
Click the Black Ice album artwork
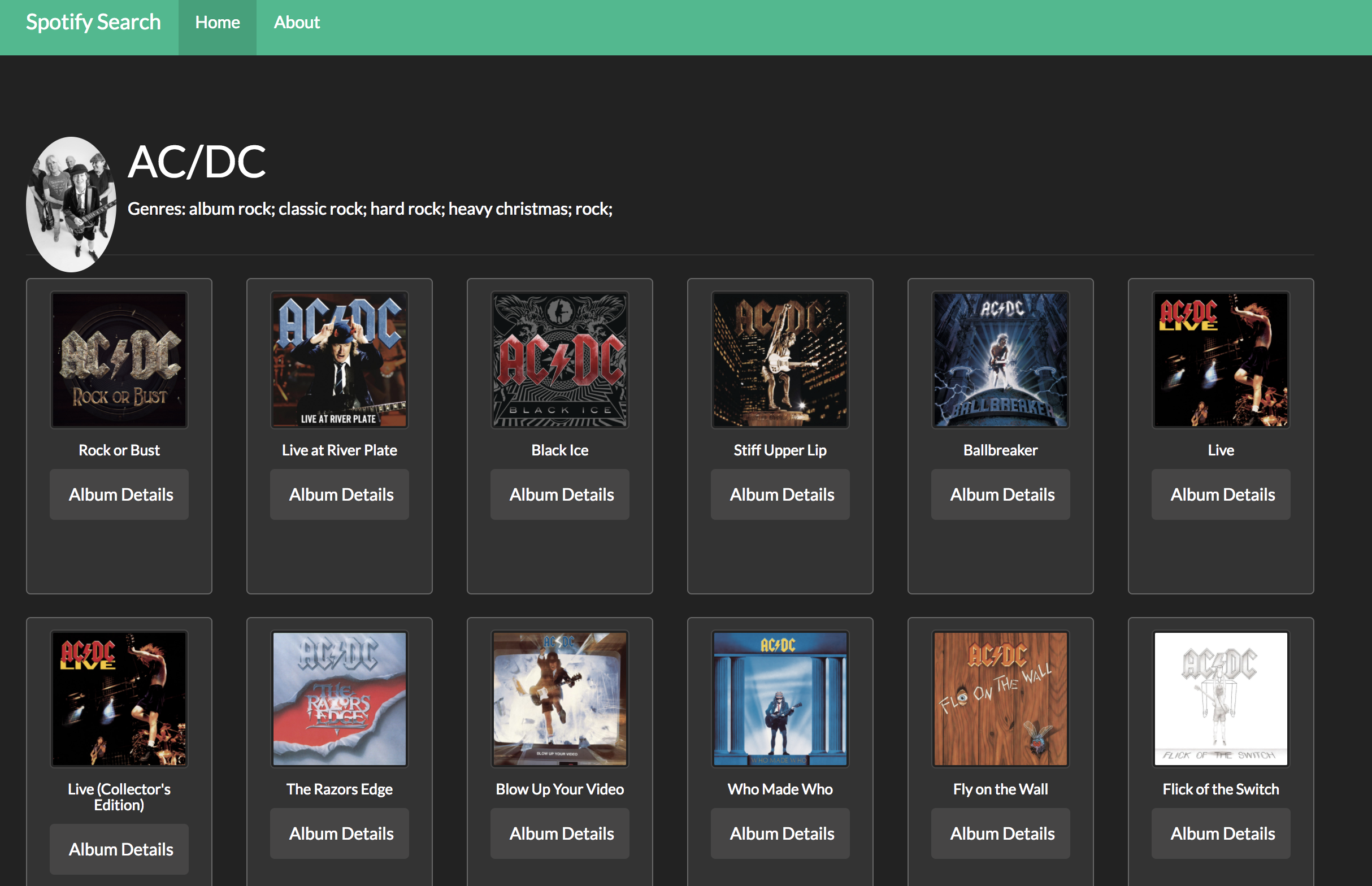pyautogui.click(x=560, y=359)
